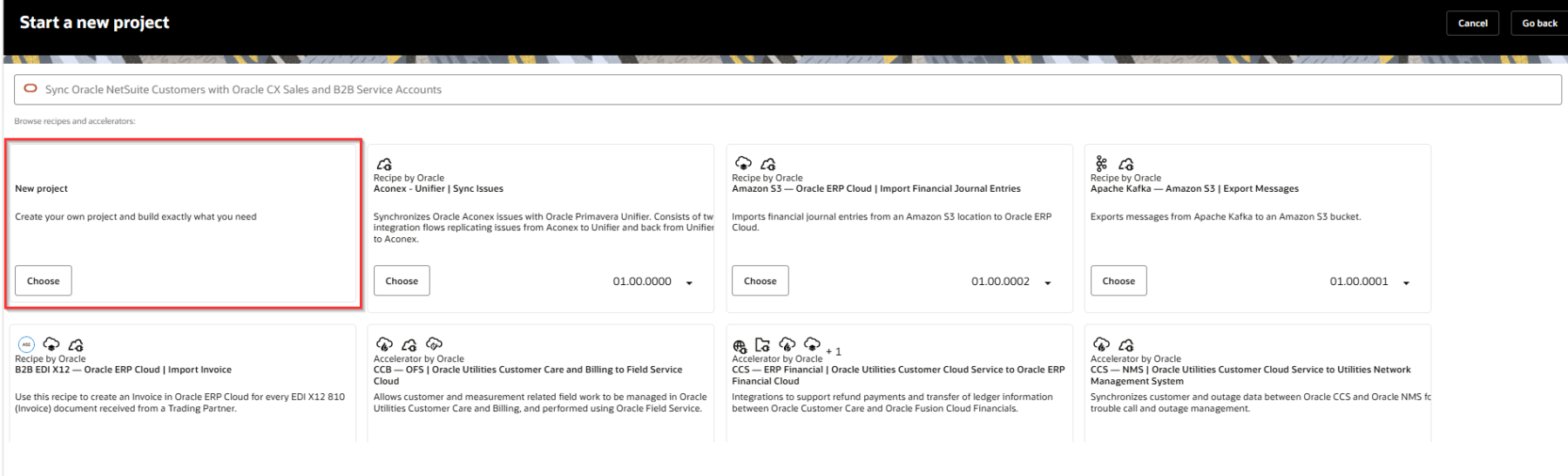Click the Oracle logo in search field
Image resolution: width=1568 pixels, height=476 pixels.
pos(30,89)
